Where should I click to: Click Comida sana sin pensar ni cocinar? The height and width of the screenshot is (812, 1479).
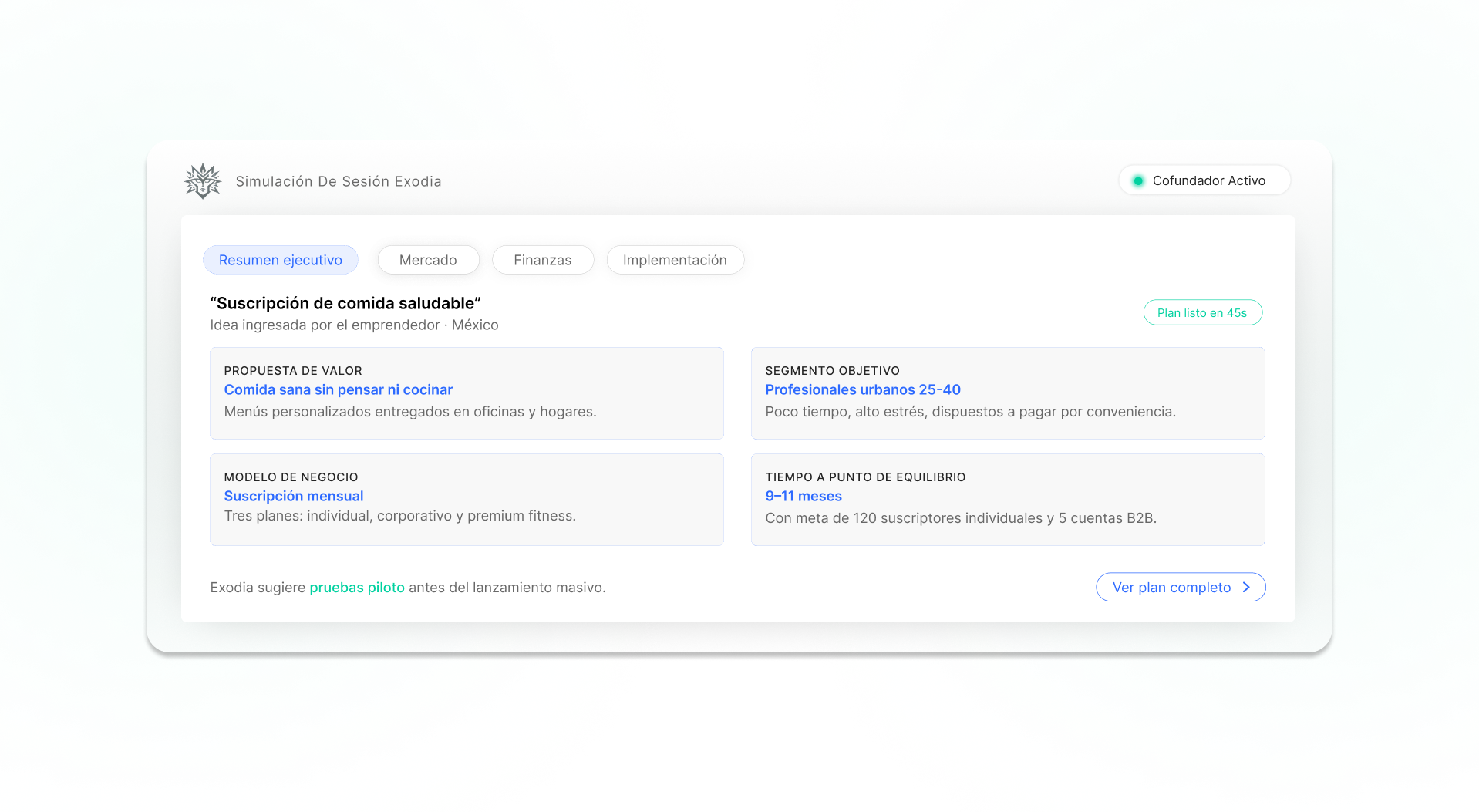pos(338,390)
